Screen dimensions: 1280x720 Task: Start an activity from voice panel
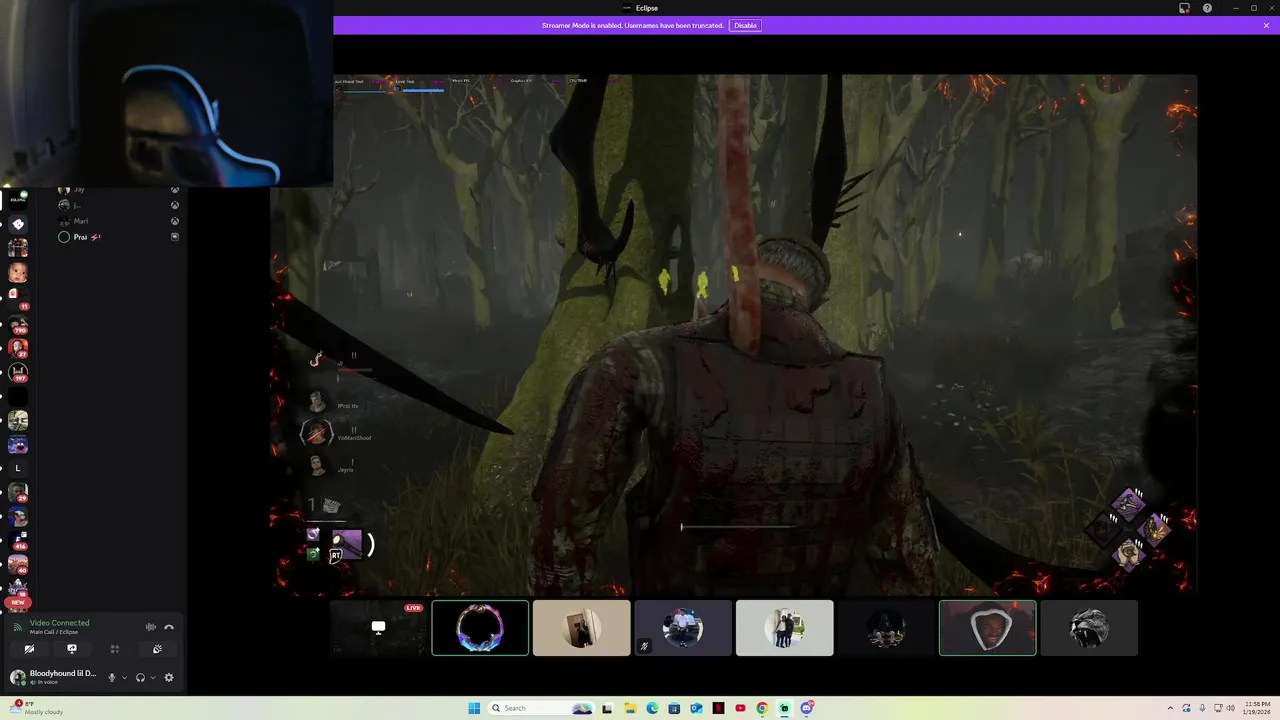click(x=115, y=649)
